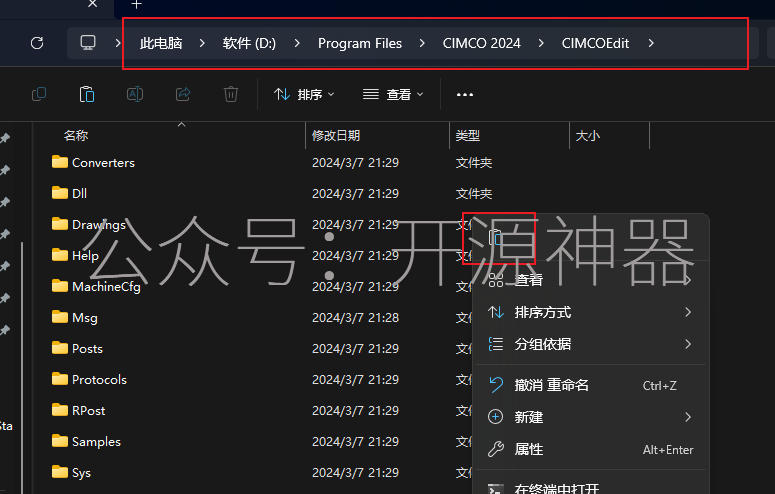Select the Drawings folder
This screenshot has height=494, width=775.
coord(98,225)
